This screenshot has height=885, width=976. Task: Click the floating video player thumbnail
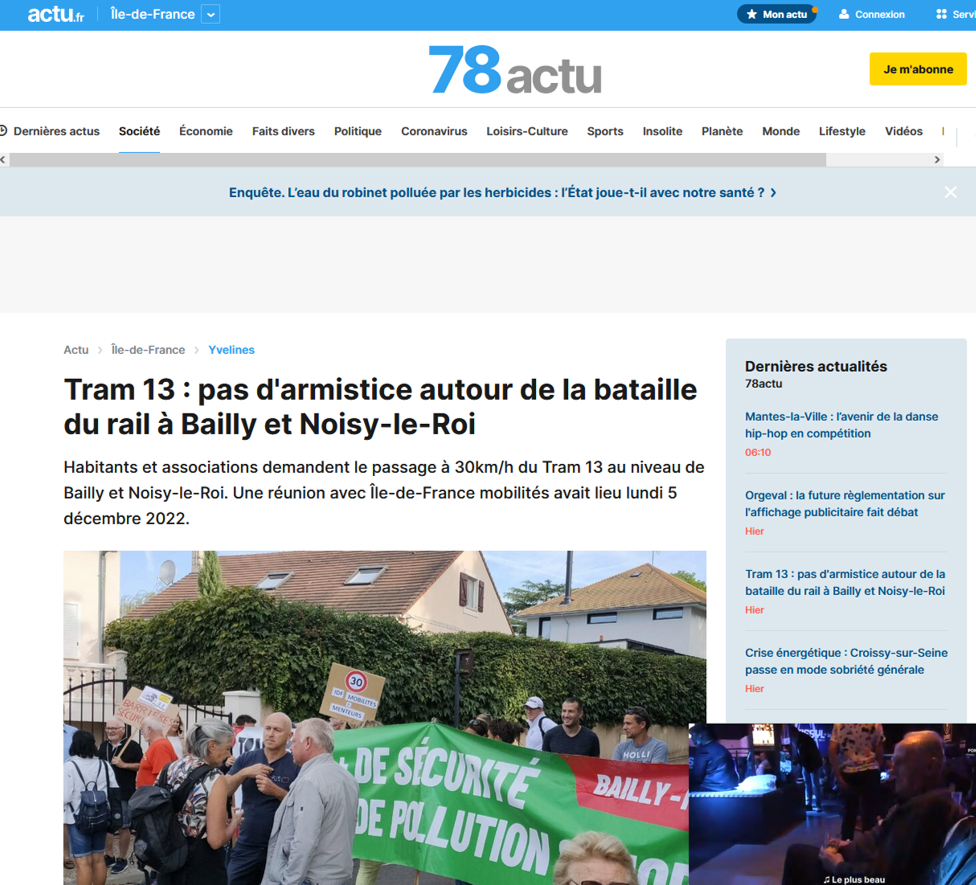(x=832, y=803)
